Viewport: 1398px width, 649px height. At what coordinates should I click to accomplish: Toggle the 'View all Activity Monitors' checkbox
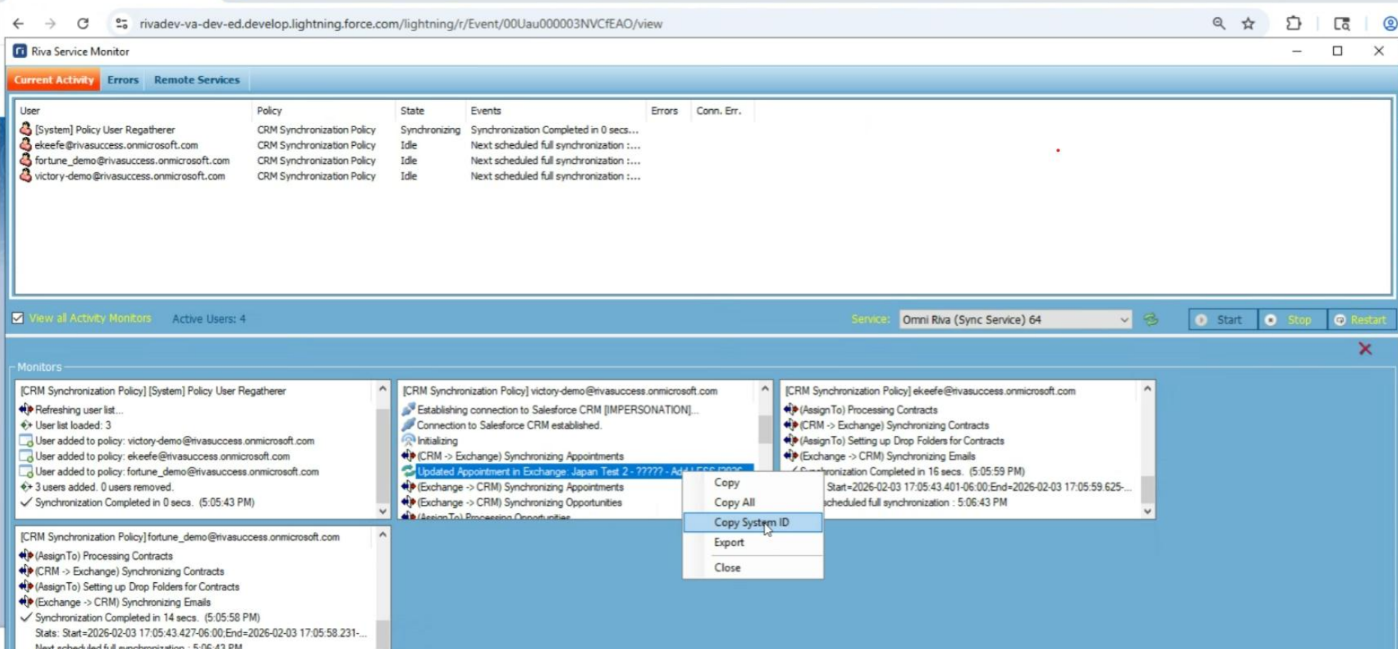[x=17, y=319]
